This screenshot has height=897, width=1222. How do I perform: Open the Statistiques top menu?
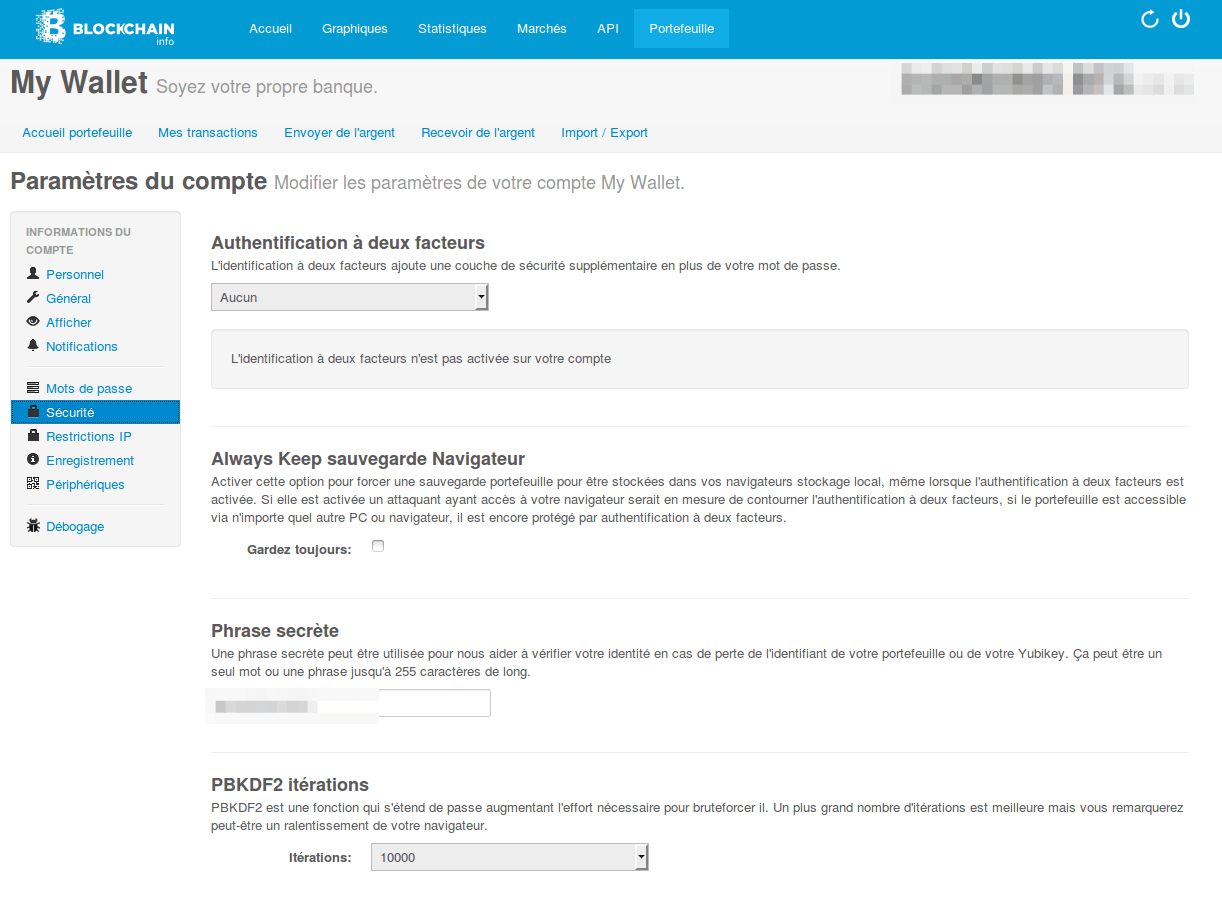coord(452,28)
